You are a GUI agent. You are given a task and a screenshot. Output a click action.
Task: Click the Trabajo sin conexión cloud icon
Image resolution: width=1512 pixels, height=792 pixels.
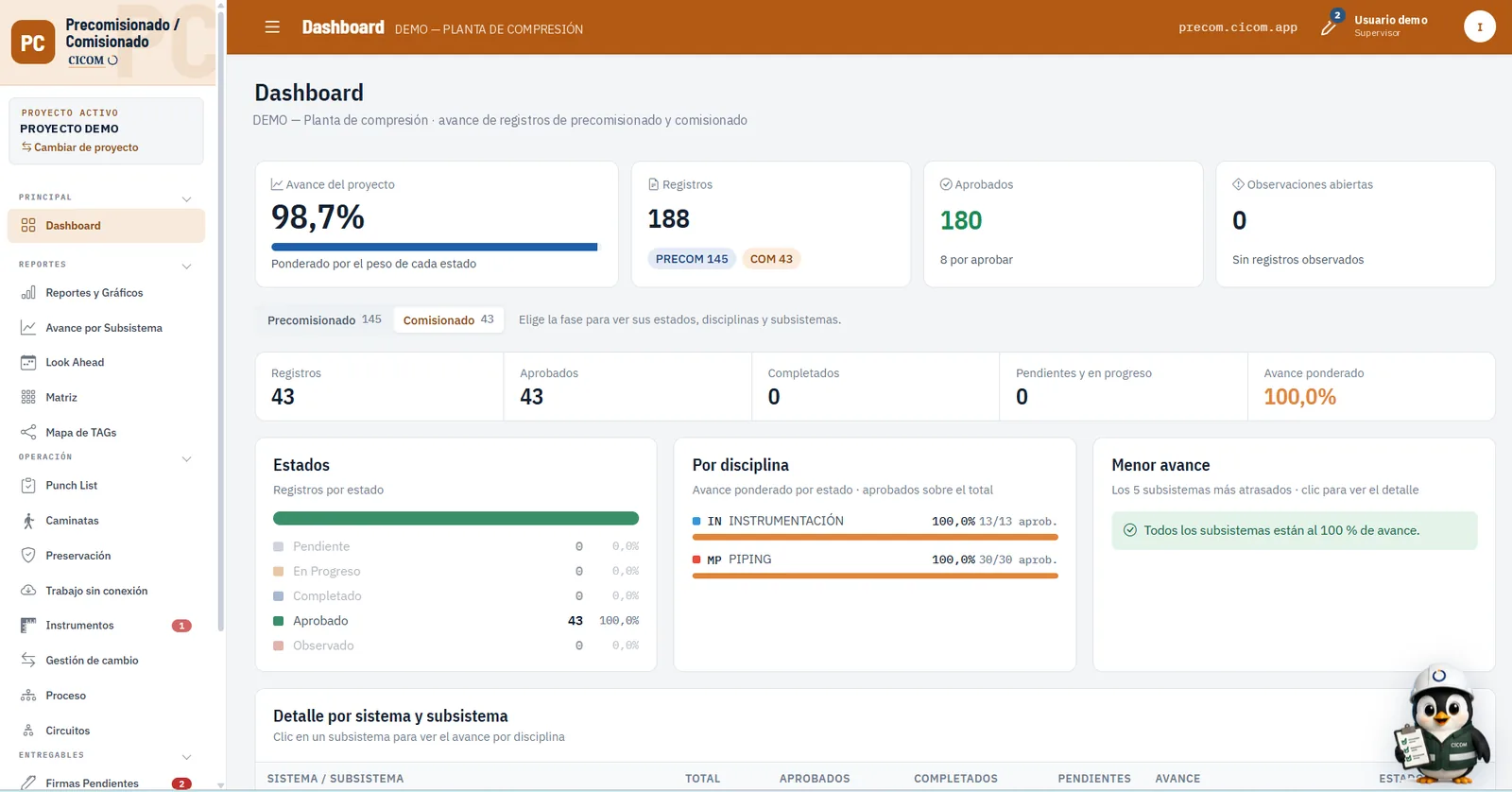28,591
